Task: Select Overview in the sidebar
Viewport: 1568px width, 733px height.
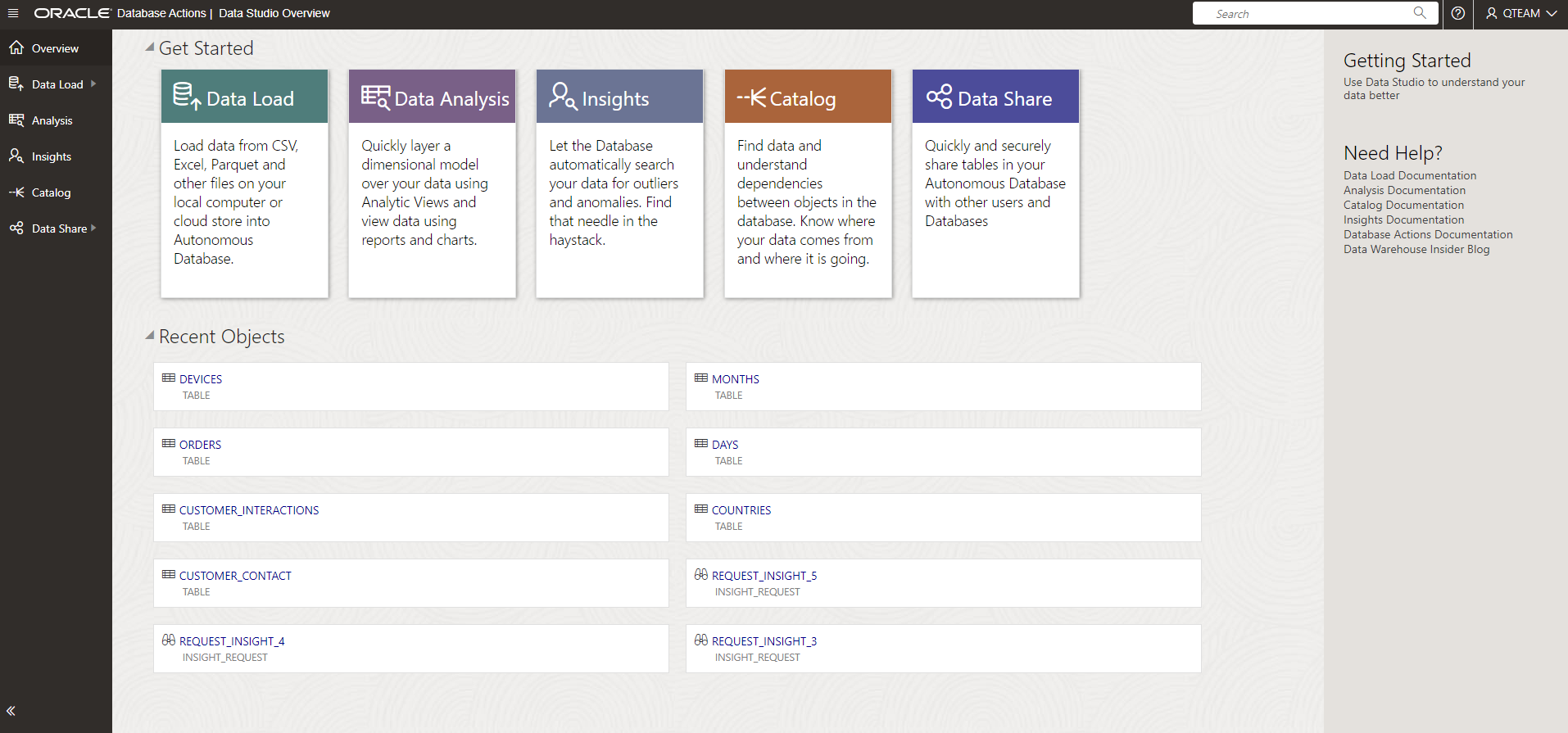Action: (x=56, y=48)
